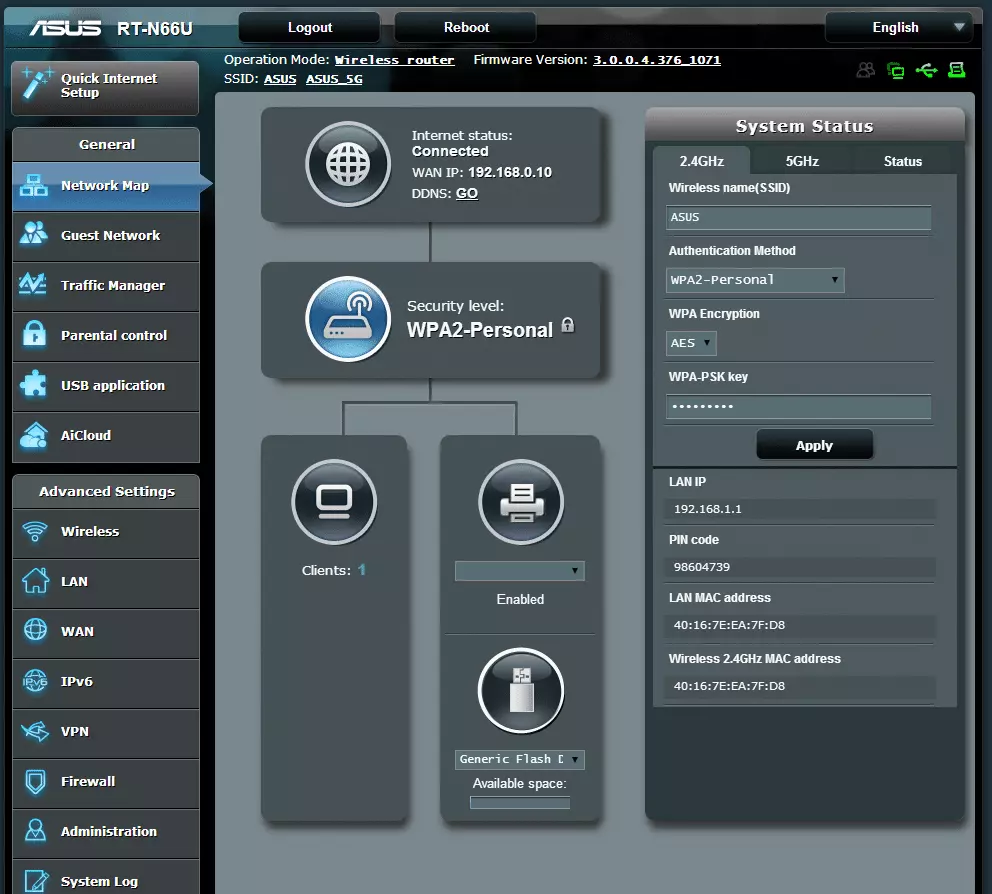
Task: Click the USB flash drive icon
Action: tap(521, 691)
